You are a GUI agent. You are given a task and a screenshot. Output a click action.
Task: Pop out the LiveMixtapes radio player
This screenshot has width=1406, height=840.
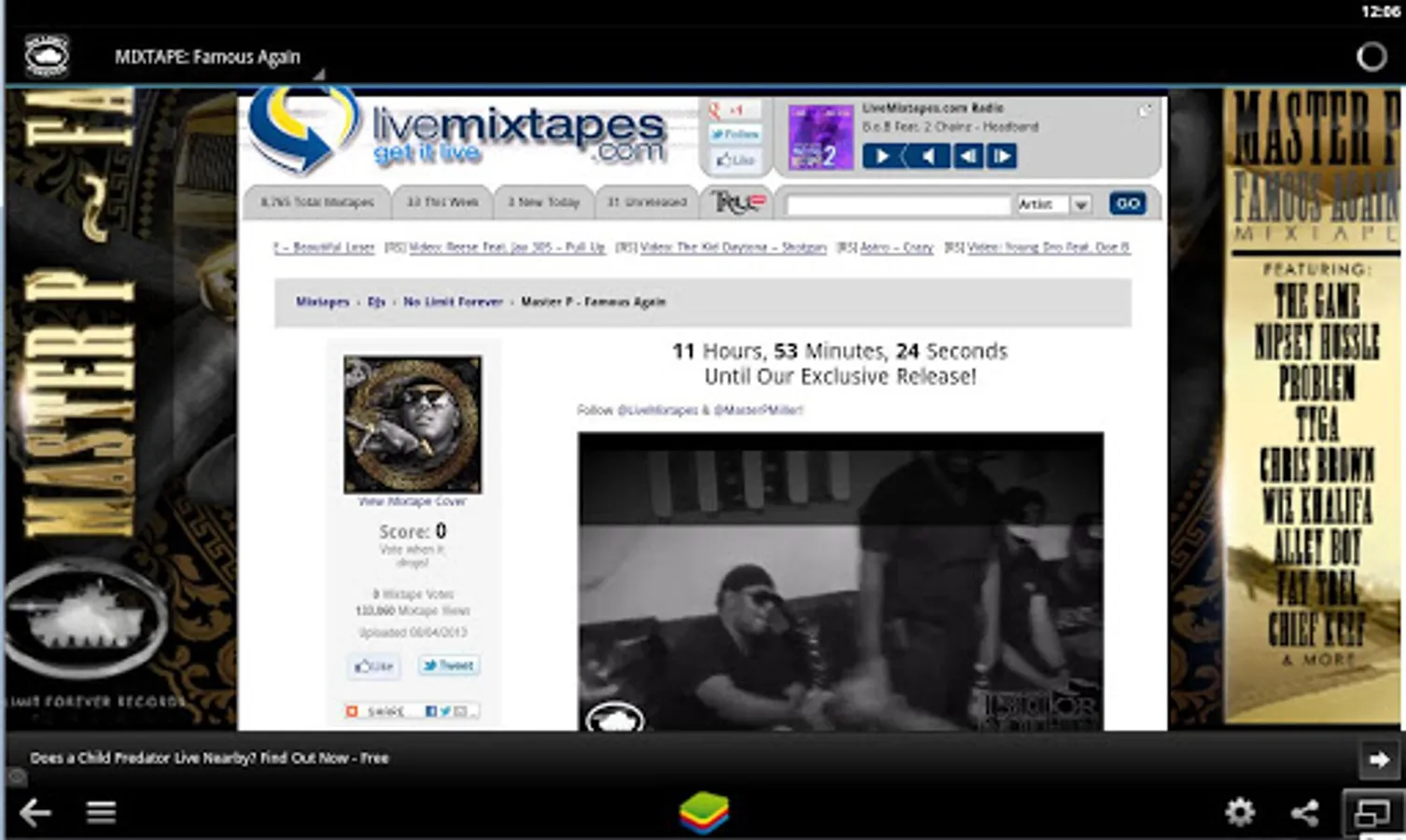(x=1145, y=111)
